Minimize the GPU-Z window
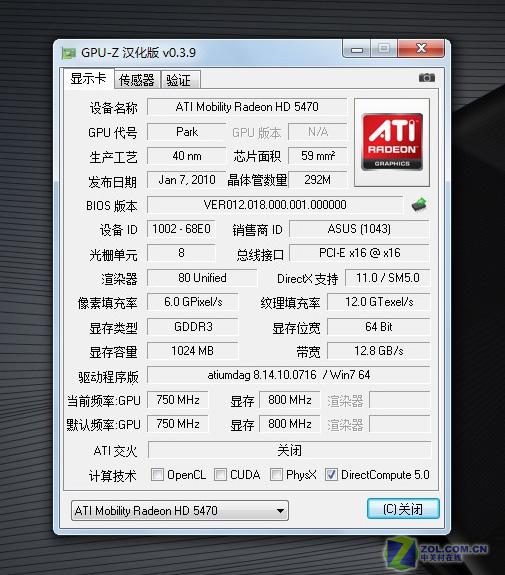 coord(356,49)
